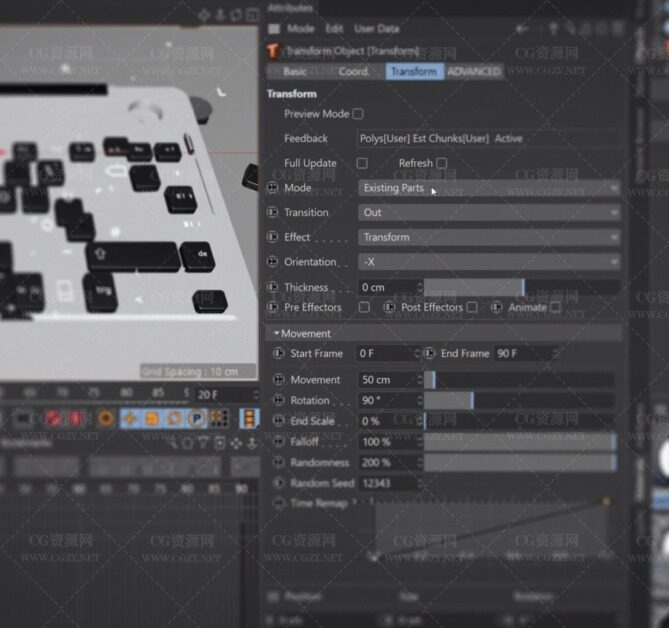Open the Orientation dropdown set to -X
The image size is (669, 628).
click(x=489, y=262)
